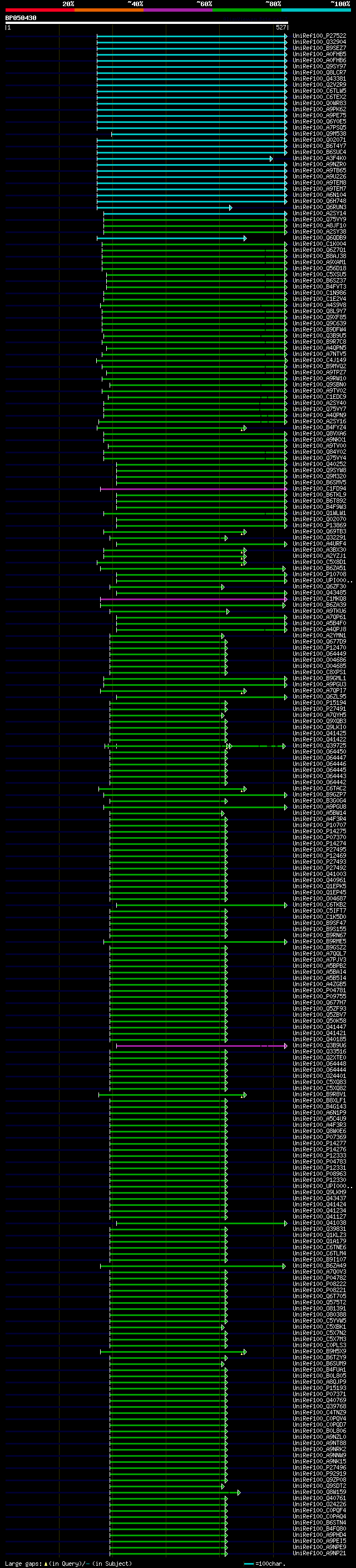Click the =100char. scale legend
356x1568 pixels.
pos(264,1564)
